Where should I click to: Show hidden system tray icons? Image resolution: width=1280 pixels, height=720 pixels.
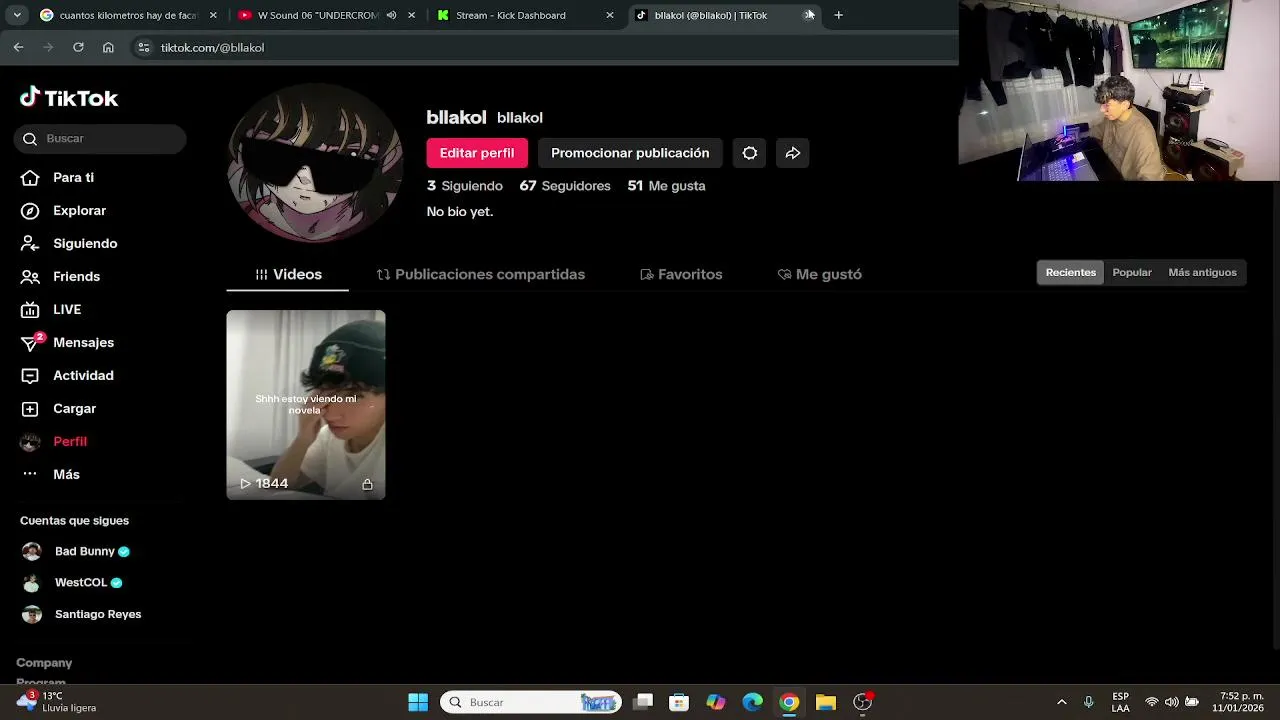pos(1062,702)
